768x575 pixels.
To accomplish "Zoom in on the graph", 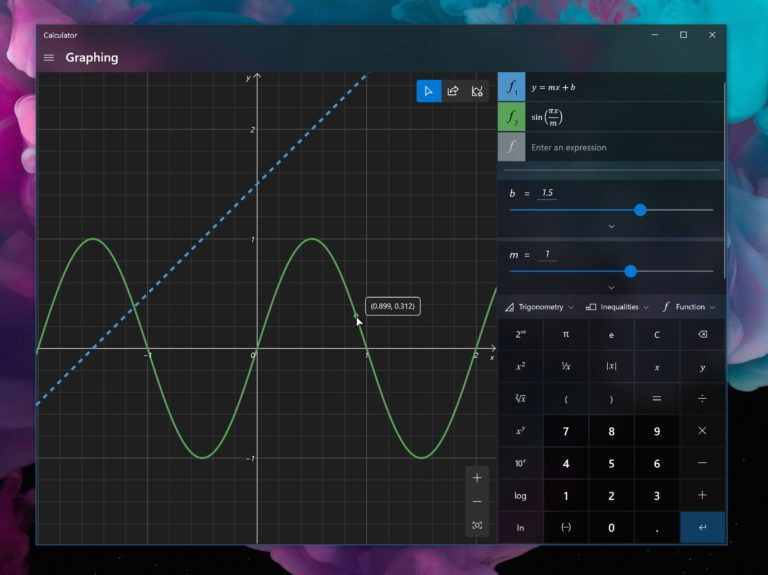I will (477, 477).
